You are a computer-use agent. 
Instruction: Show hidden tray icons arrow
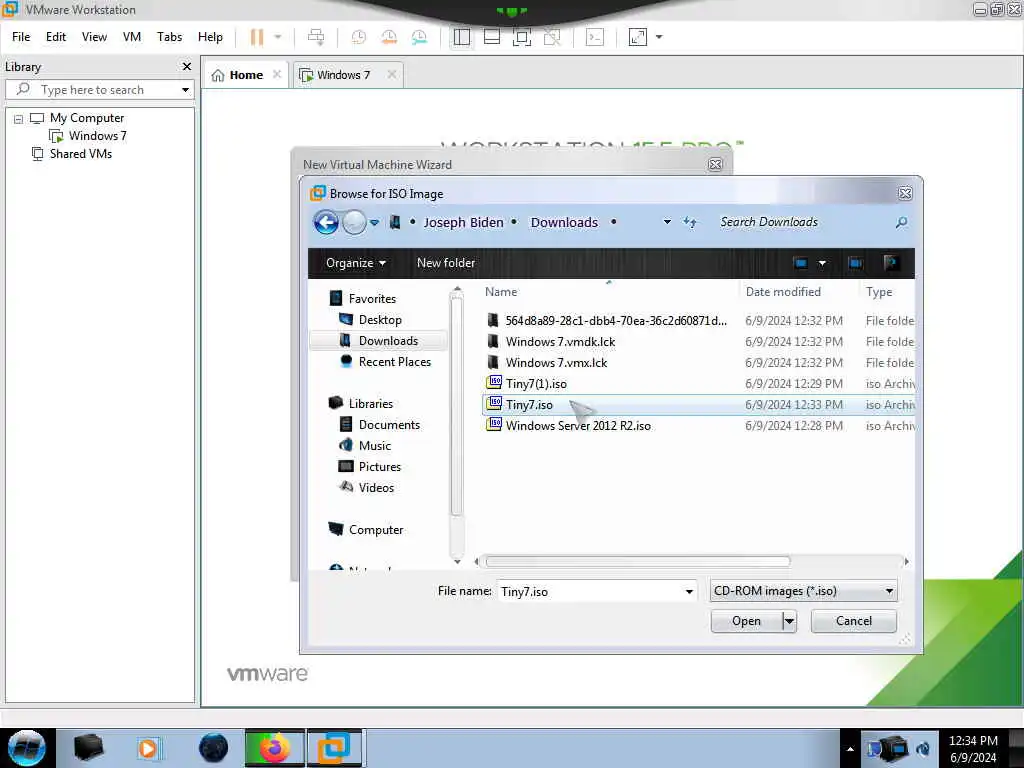point(850,749)
